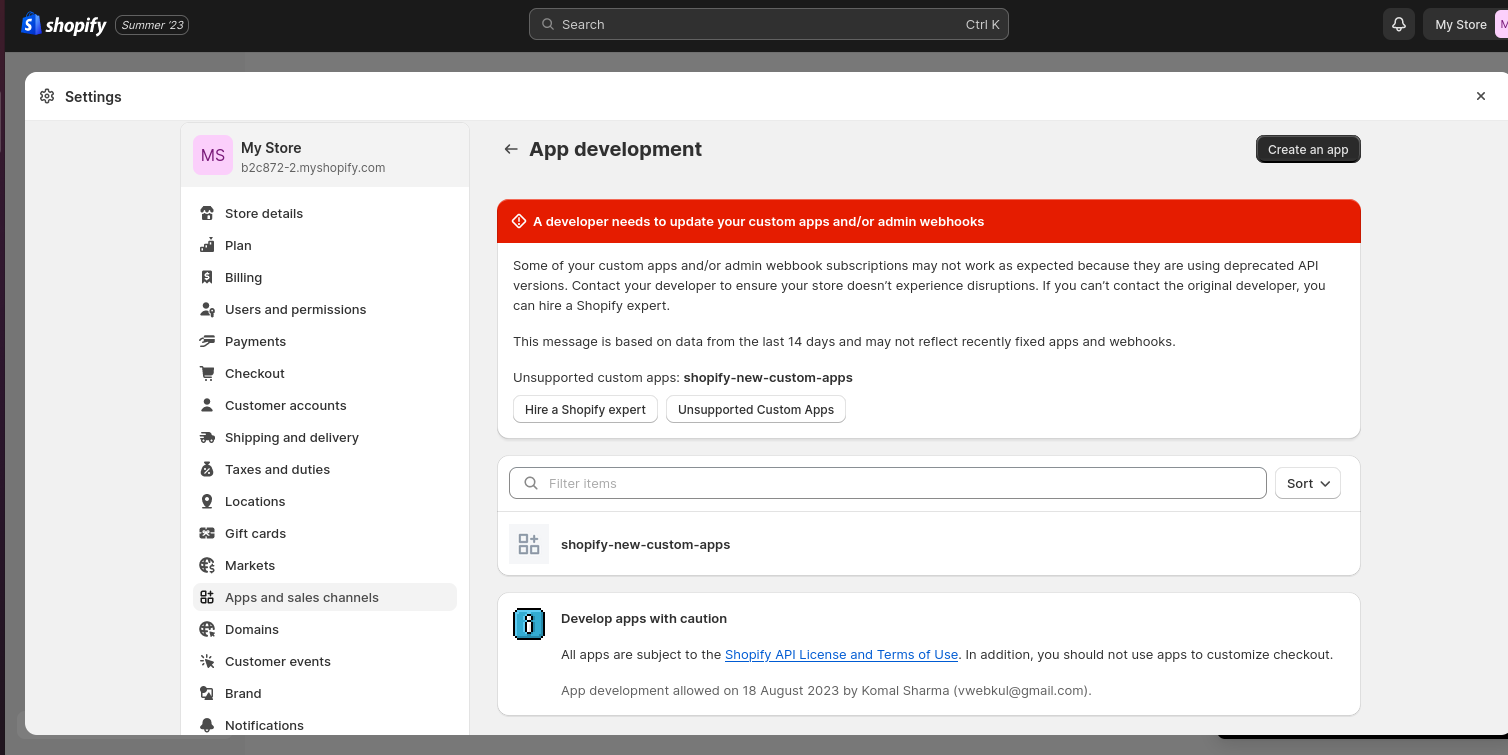Viewport: 1508px width, 755px height.
Task: Click the Customer events icon
Action: (x=207, y=661)
